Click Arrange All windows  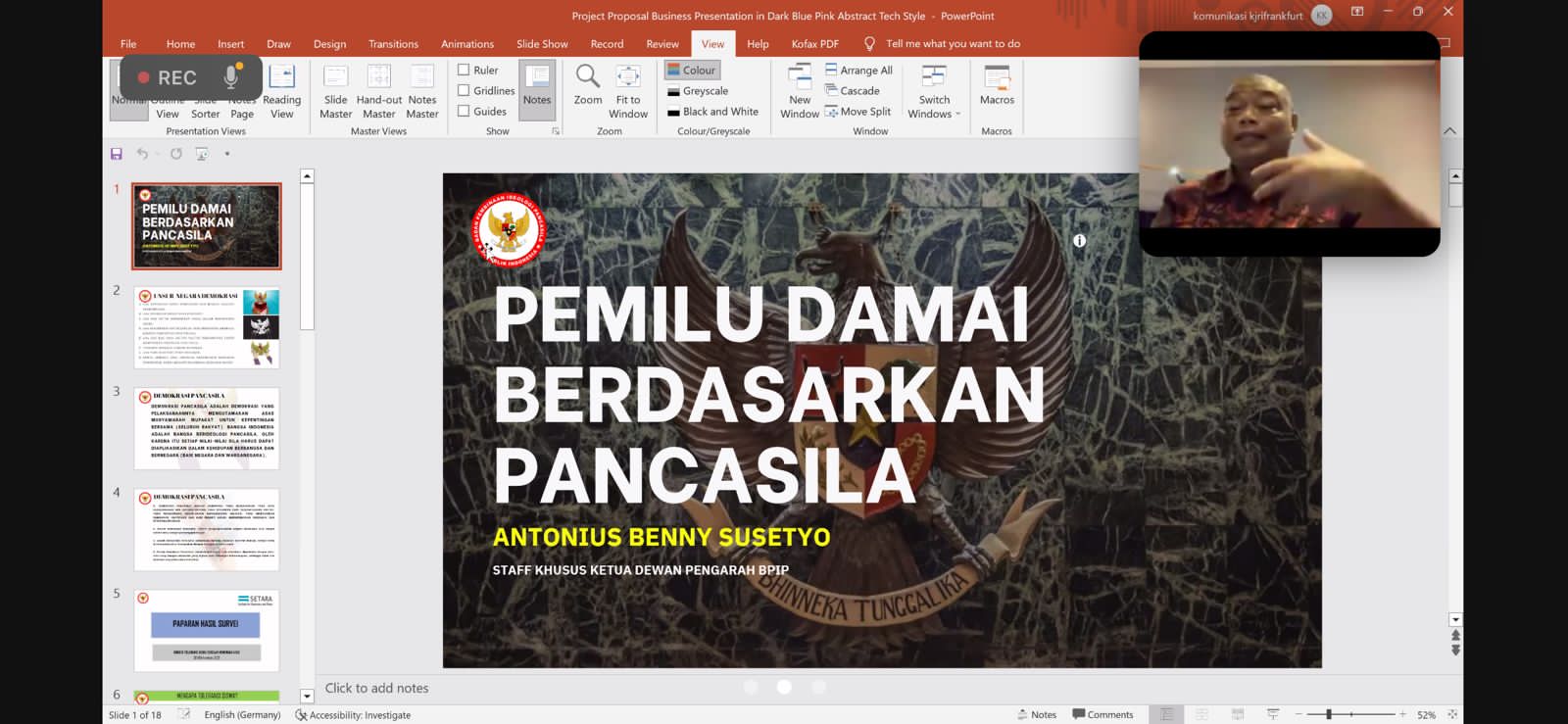coord(858,71)
